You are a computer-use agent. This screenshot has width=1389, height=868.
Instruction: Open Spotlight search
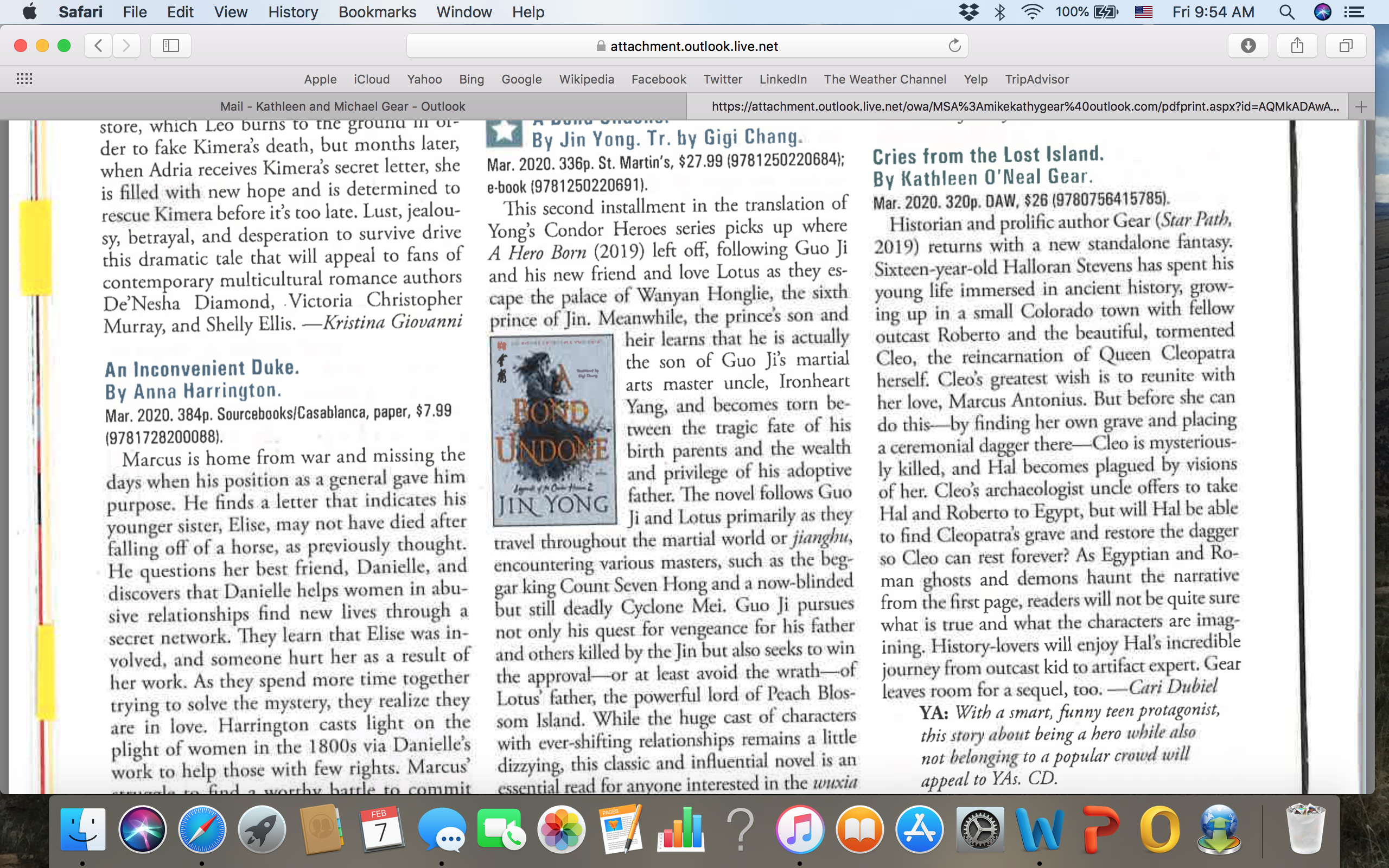point(1287,12)
